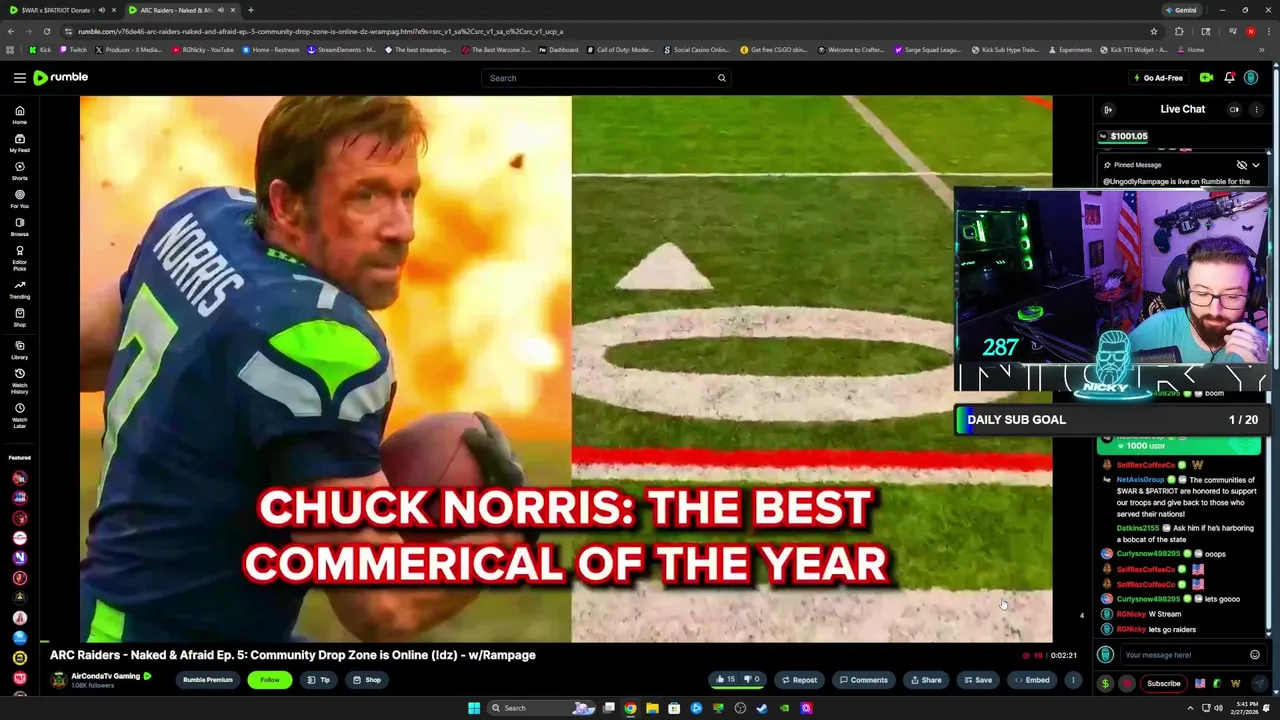Open Kick bookmark
1280x720 pixels.
(x=41, y=50)
